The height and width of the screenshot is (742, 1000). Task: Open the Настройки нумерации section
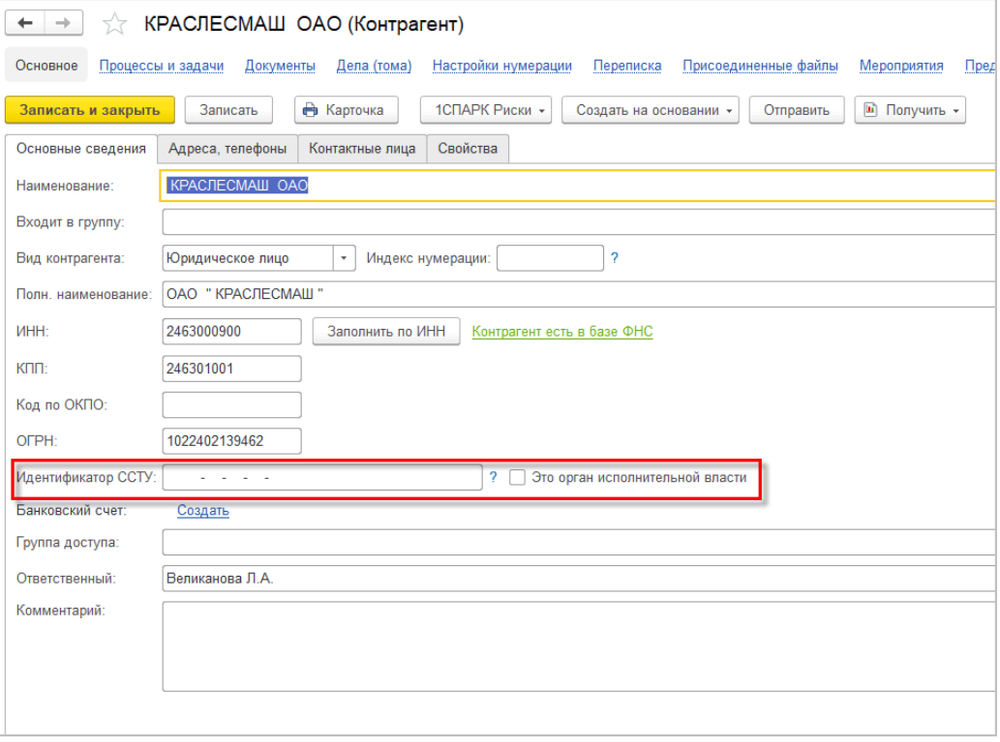point(502,66)
